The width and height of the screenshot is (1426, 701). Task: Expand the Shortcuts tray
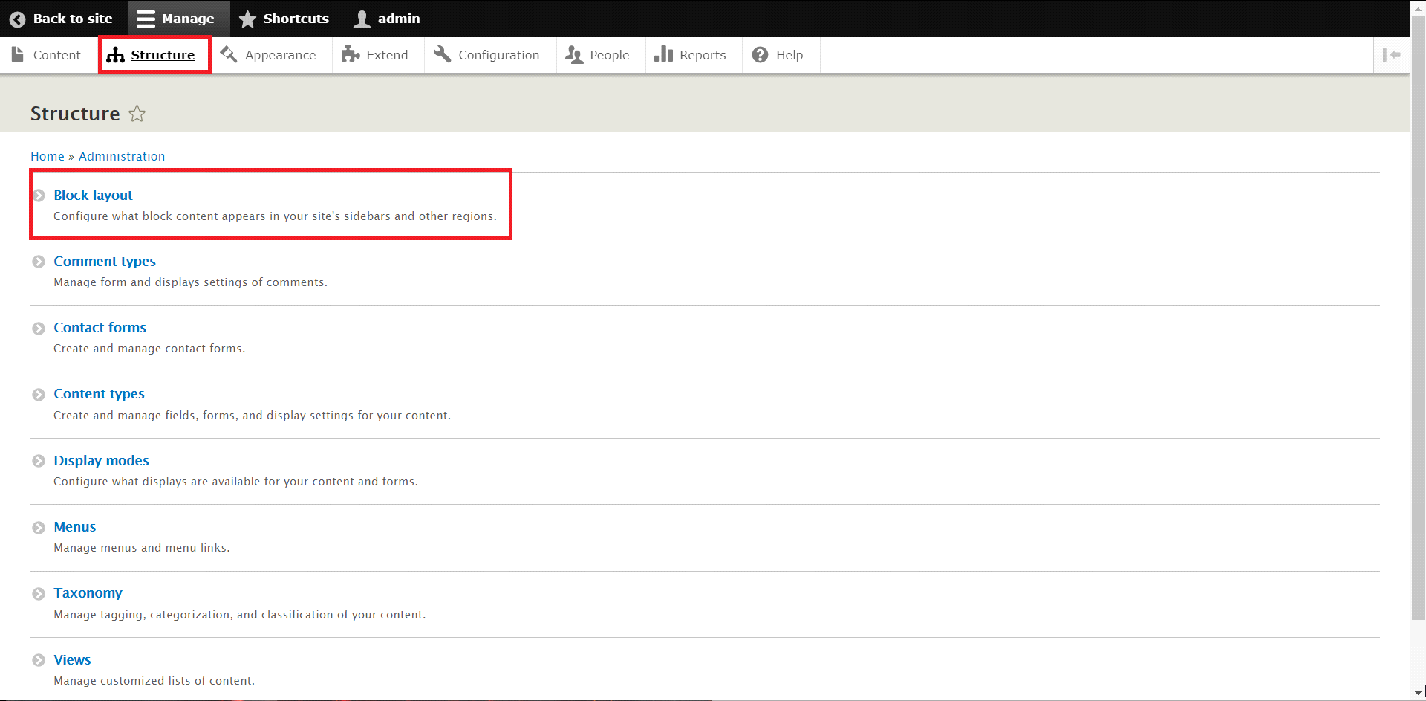[284, 19]
